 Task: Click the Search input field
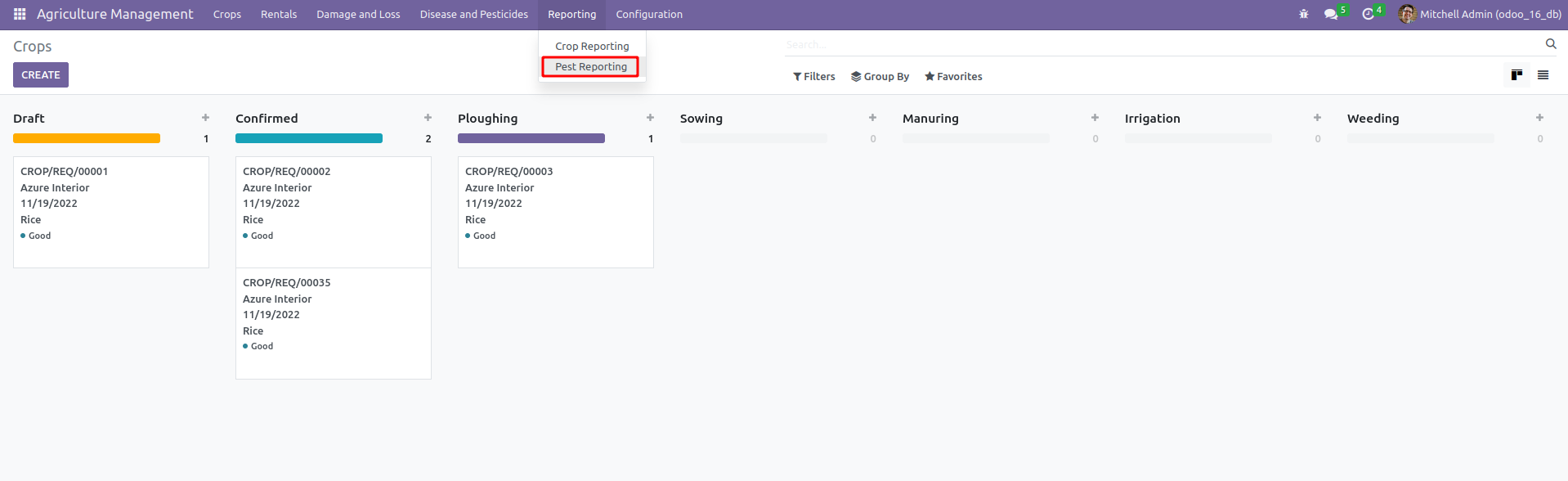(1161, 45)
